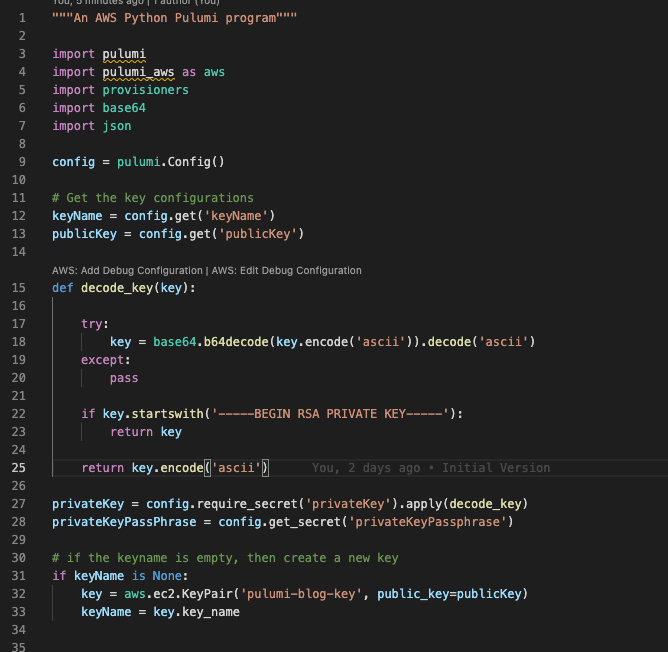Click the string 'pulumi-blog-key'
The height and width of the screenshot is (652, 668).
coord(301,594)
